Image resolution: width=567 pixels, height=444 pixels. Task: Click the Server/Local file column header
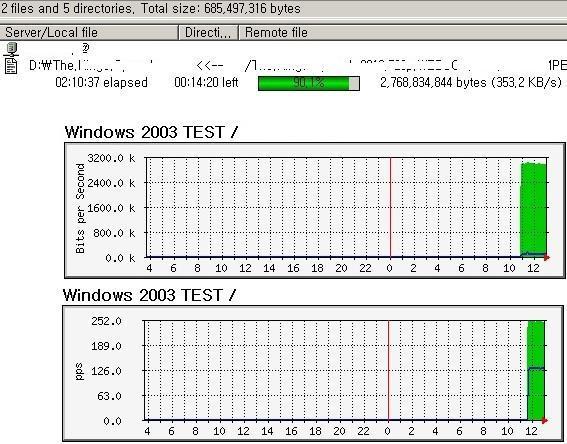89,33
